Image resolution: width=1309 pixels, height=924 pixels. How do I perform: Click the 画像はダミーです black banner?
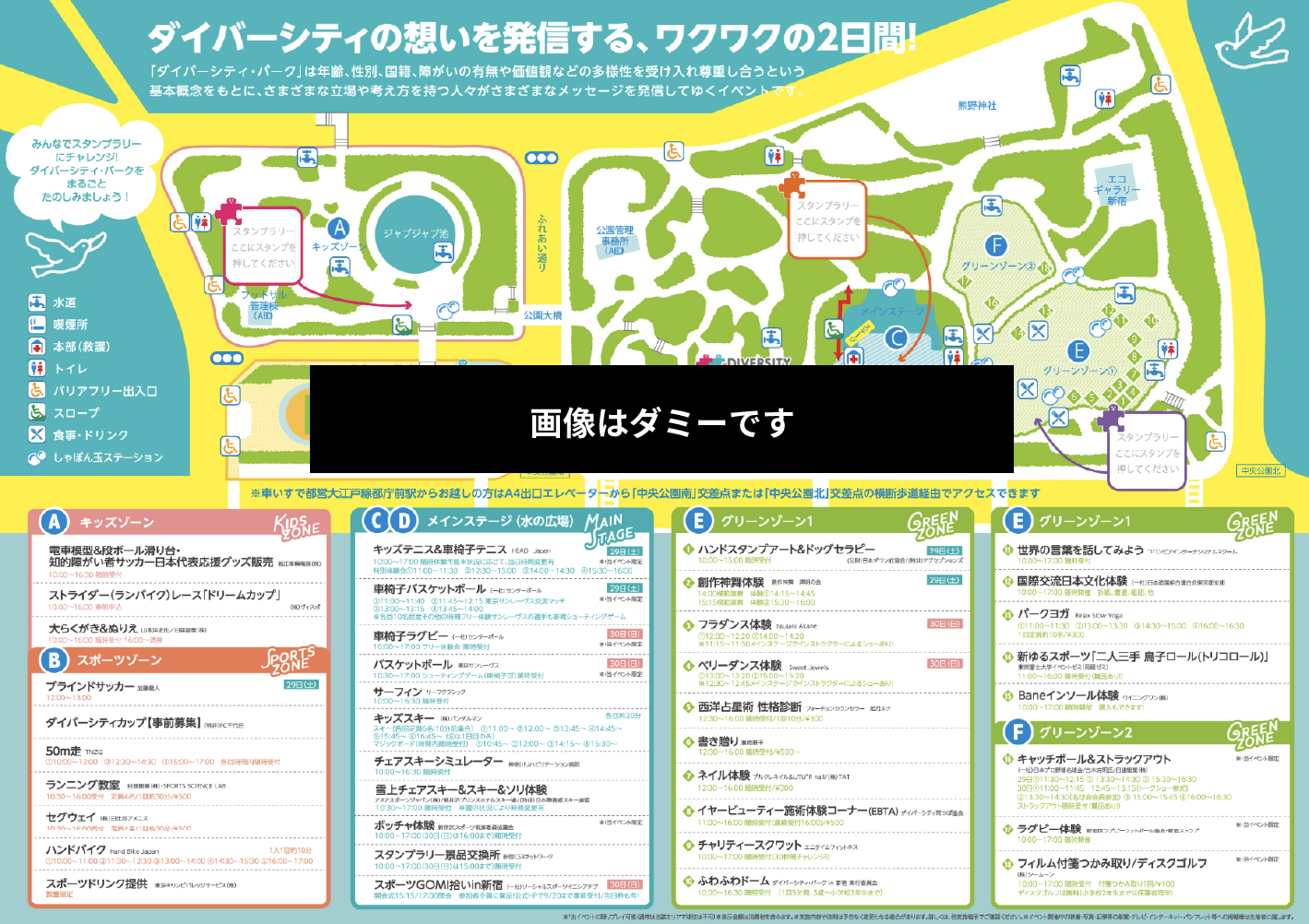(660, 420)
